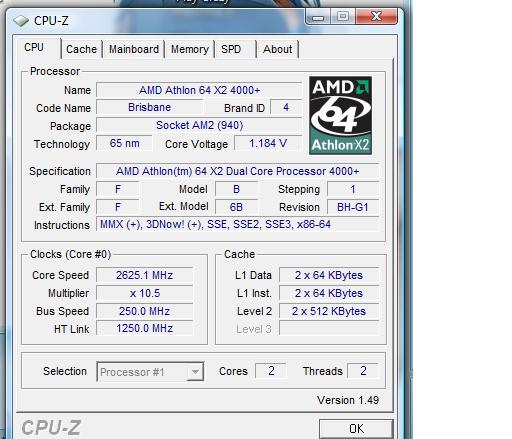Image resolution: width=512 pixels, height=439 pixels.
Task: Click the HT Link value 1250.0 MHz
Action: pos(144,328)
